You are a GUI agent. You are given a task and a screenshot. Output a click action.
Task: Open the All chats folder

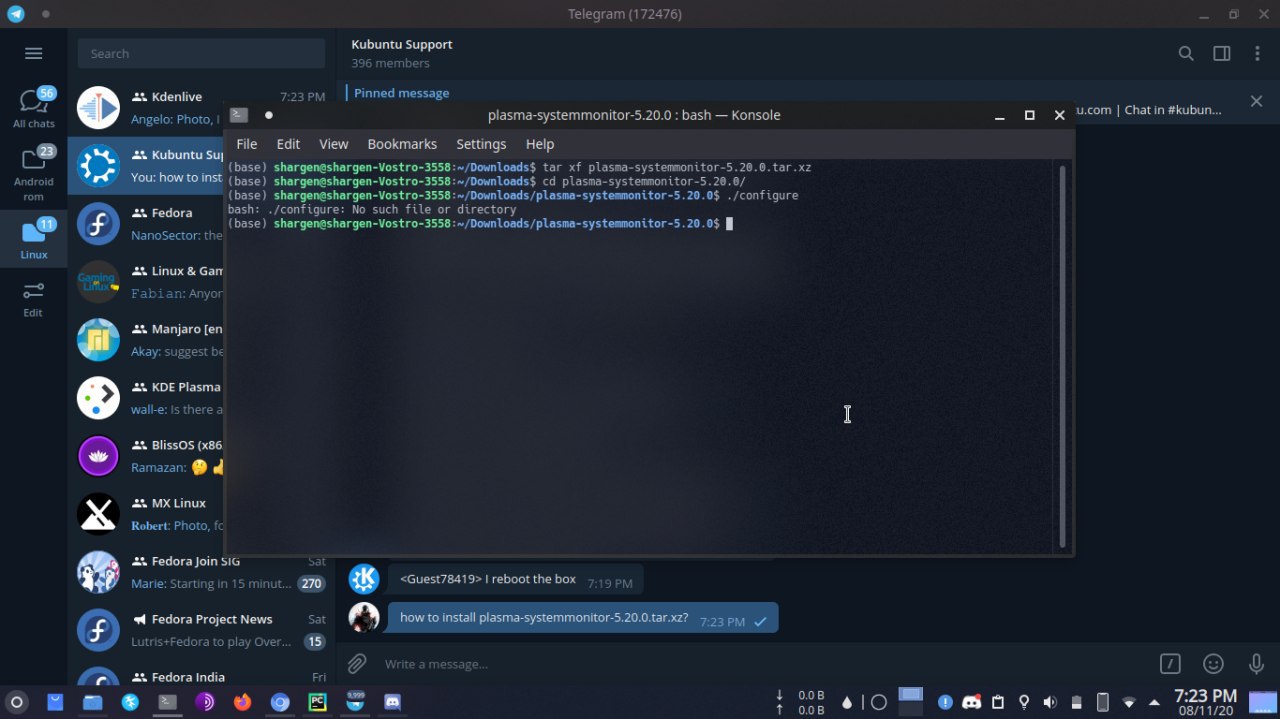pyautogui.click(x=33, y=108)
